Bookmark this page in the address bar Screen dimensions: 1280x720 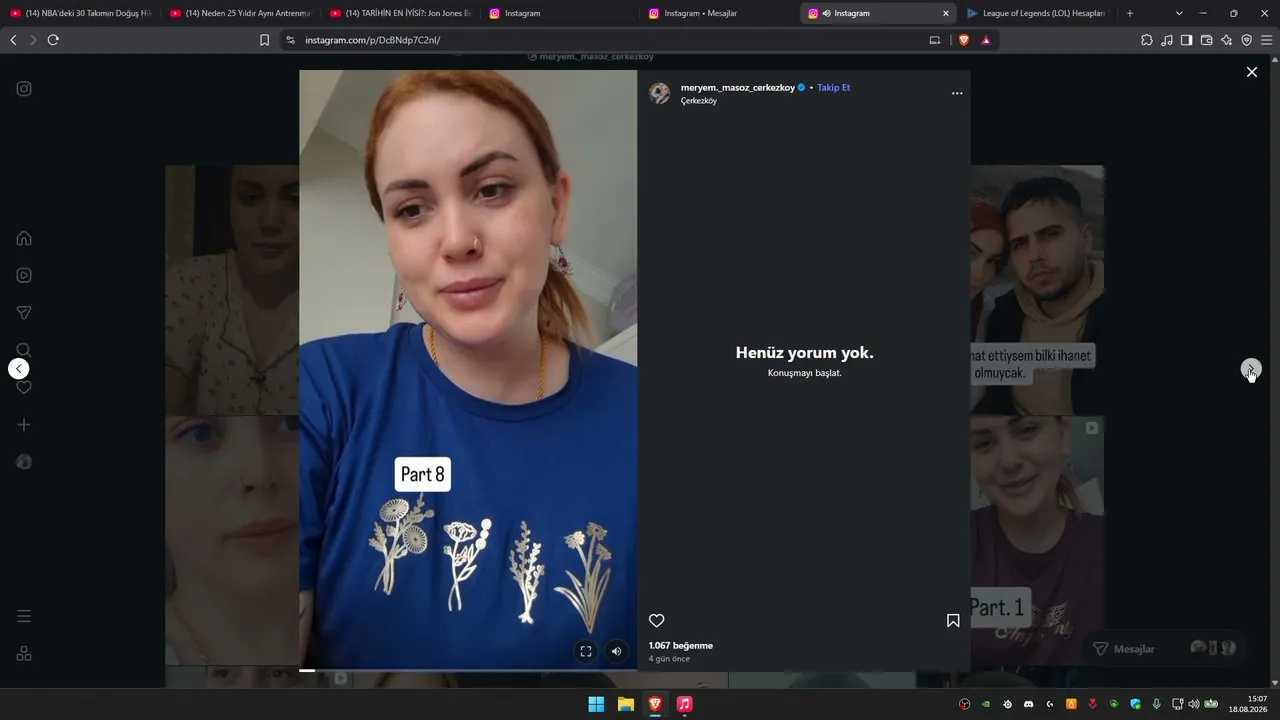[264, 40]
